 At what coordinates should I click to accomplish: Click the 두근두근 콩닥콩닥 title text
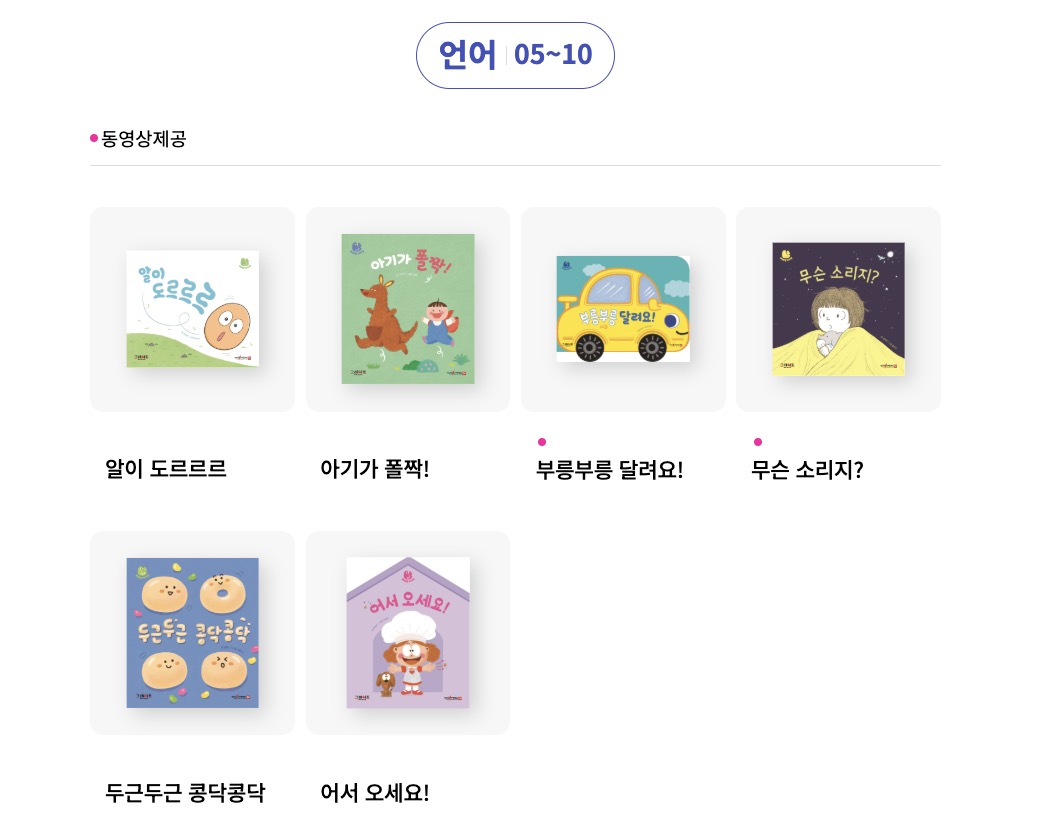[185, 793]
